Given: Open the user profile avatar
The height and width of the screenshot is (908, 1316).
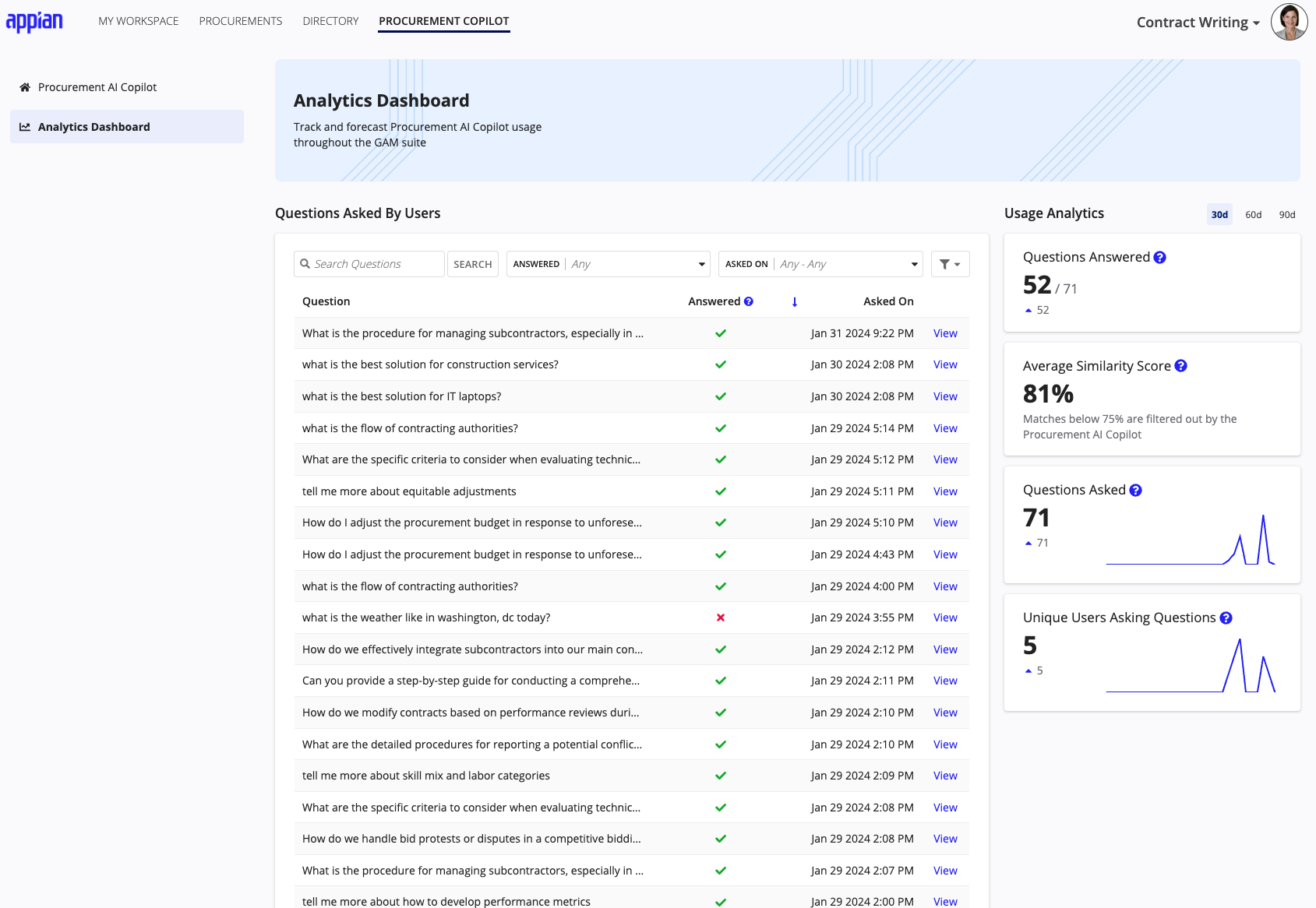Looking at the screenshot, I should [x=1290, y=22].
